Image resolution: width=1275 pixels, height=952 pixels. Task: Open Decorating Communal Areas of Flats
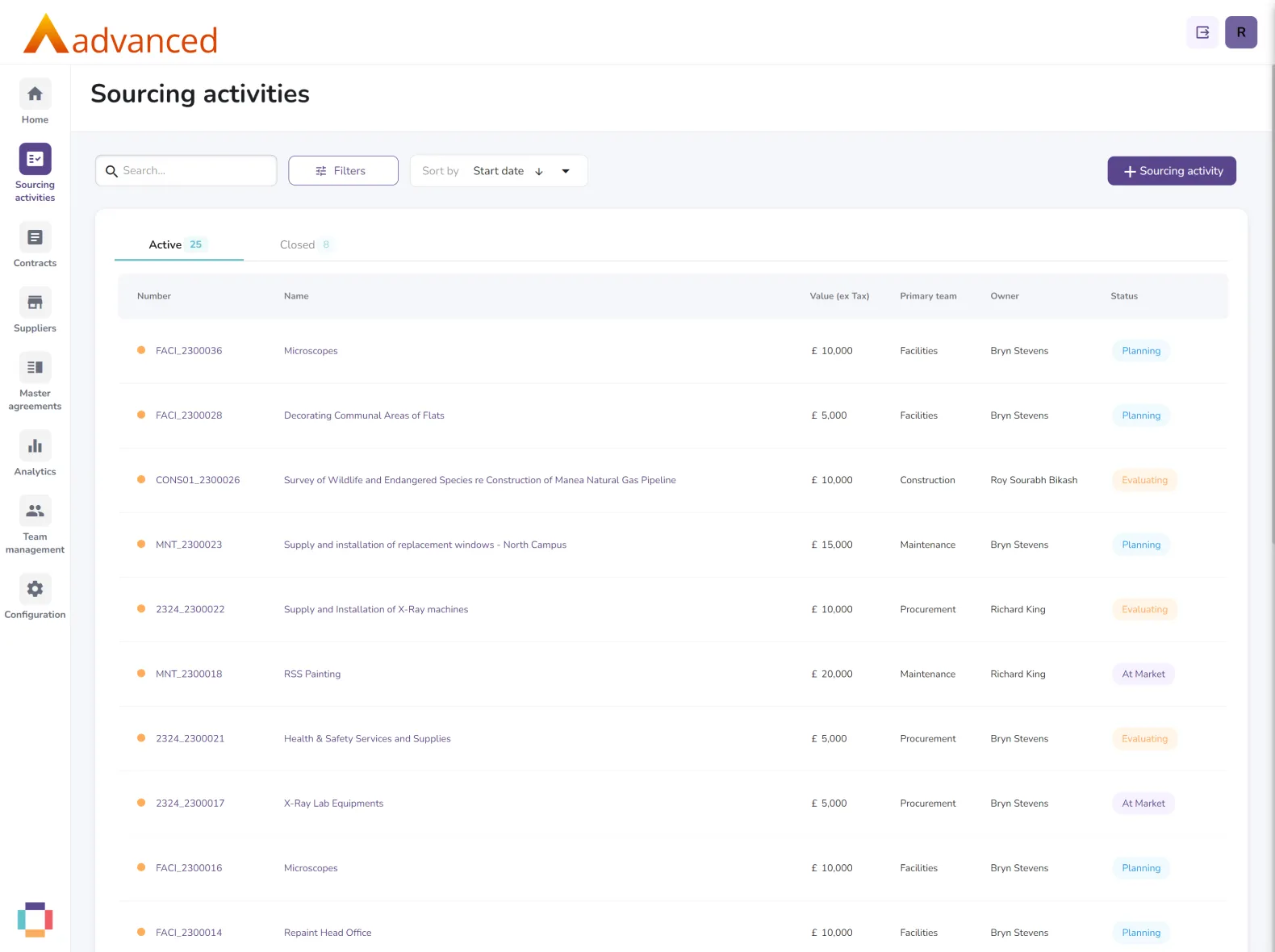(364, 415)
